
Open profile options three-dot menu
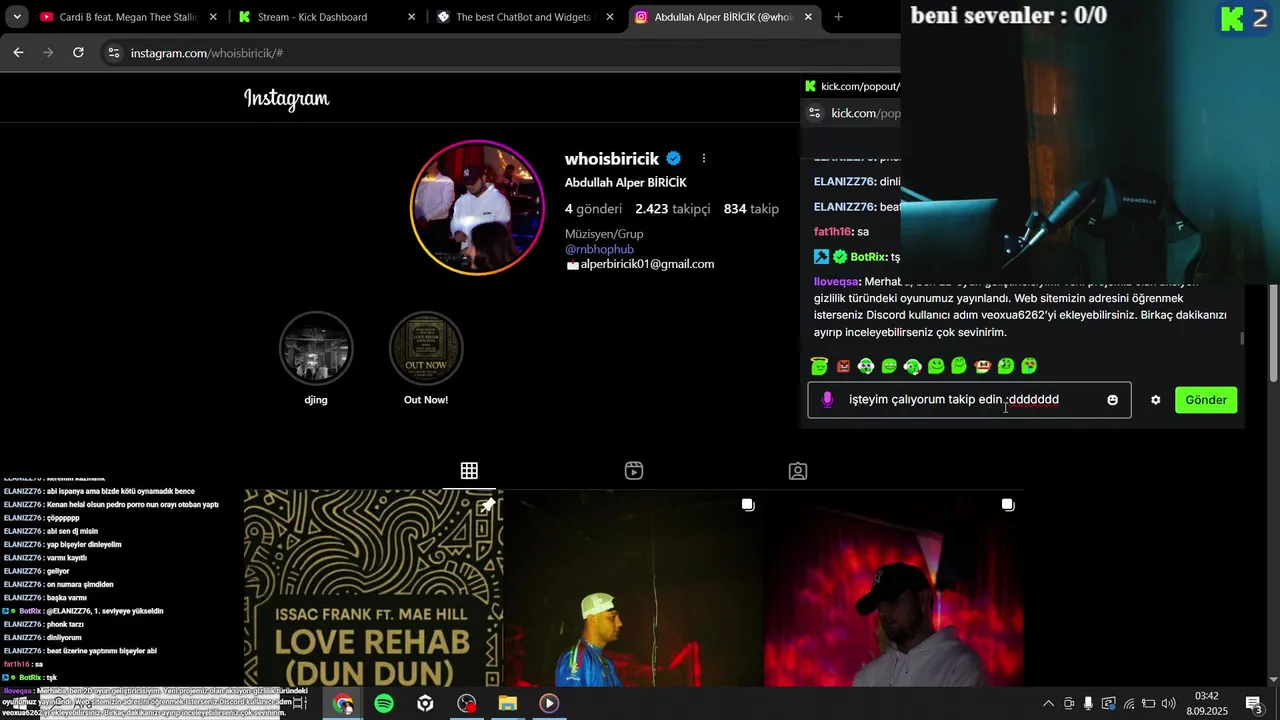(704, 158)
